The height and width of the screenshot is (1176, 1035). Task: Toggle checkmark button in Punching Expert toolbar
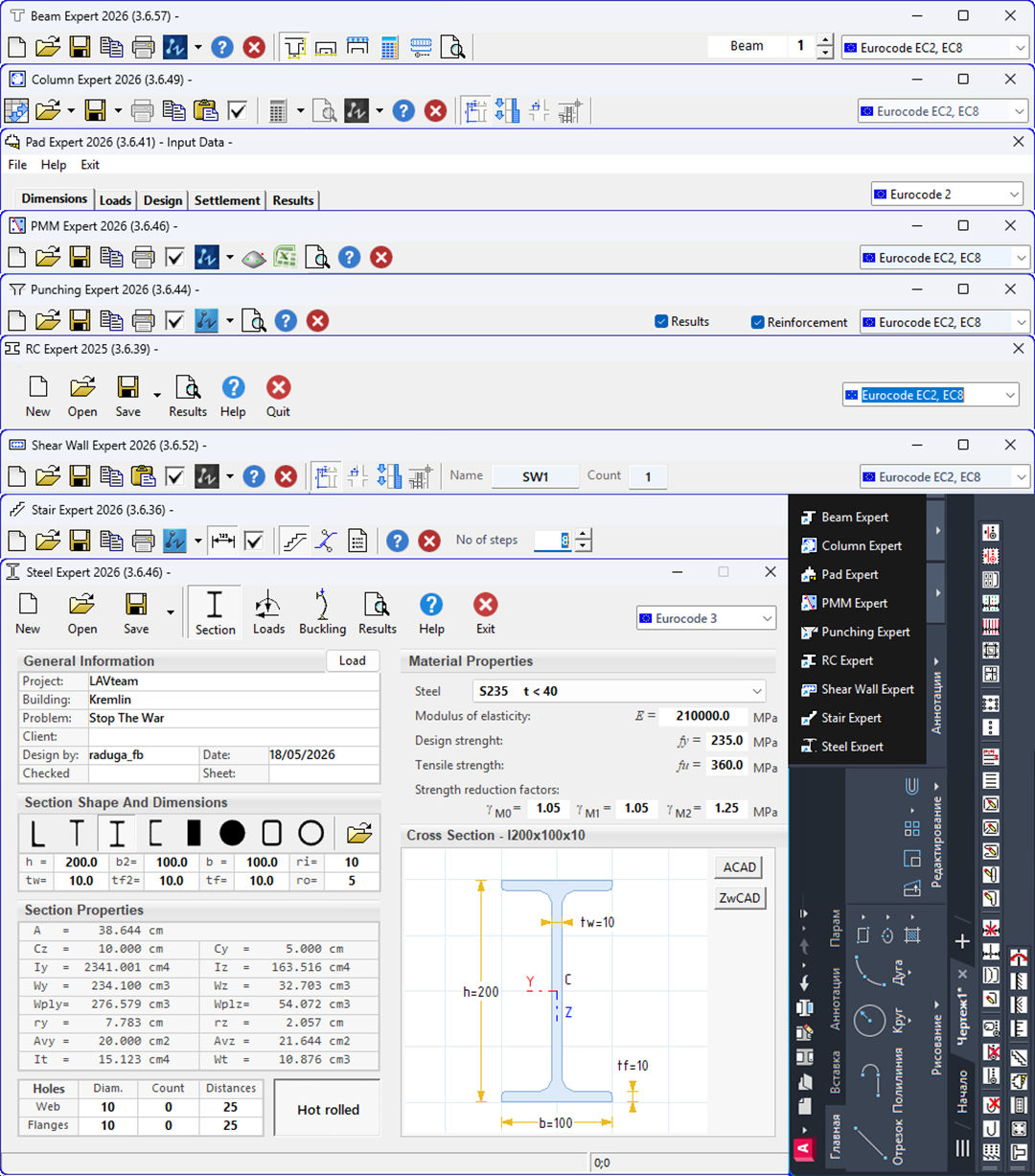[174, 321]
